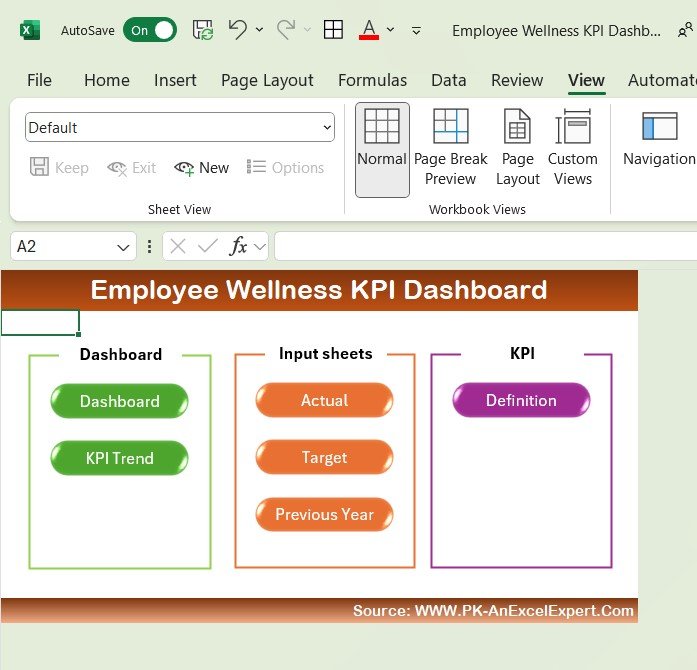Open the Page Layout ribbon tab
Image resolution: width=697 pixels, height=670 pixels.
267,80
